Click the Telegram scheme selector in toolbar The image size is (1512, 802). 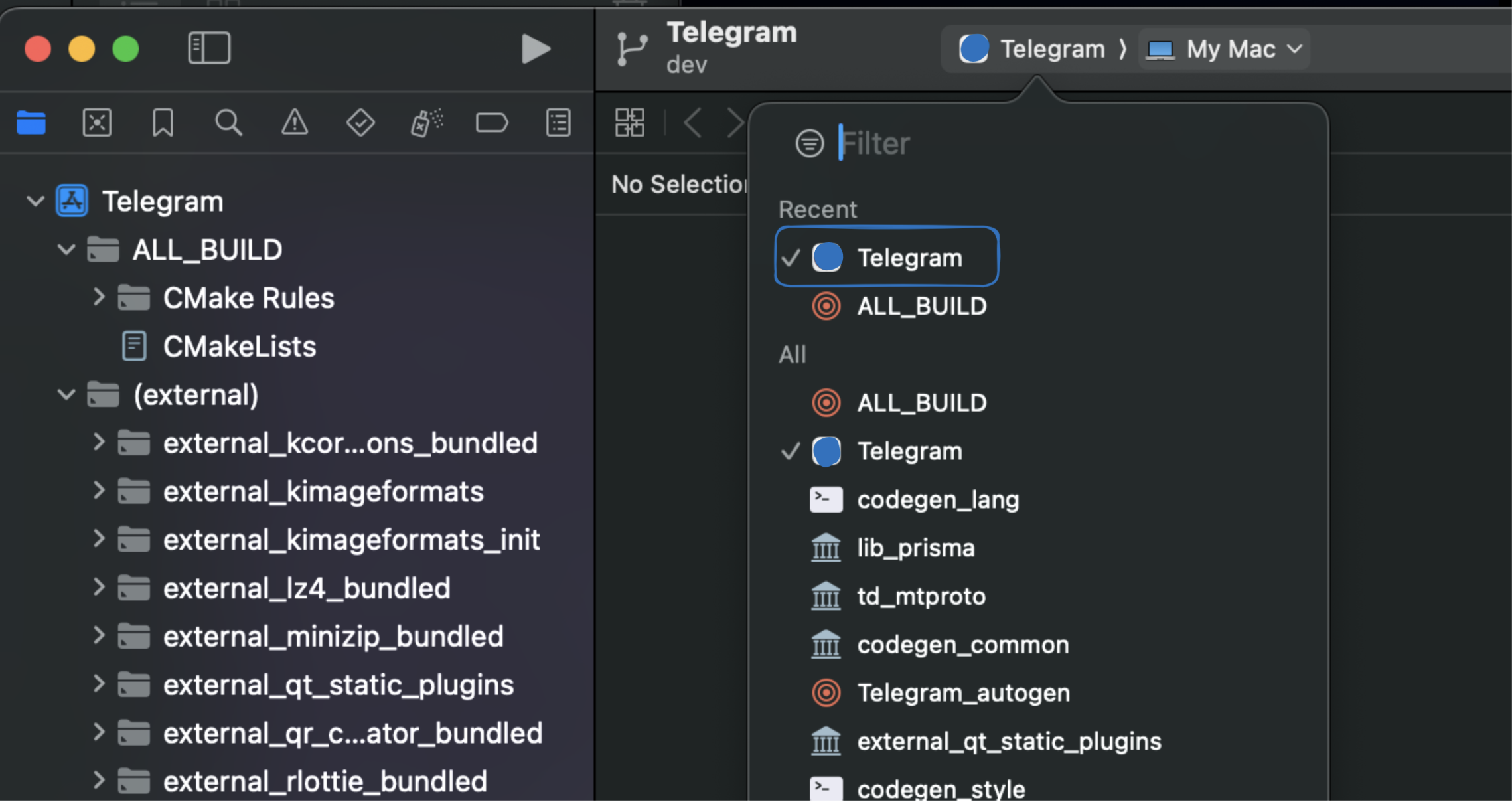pyautogui.click(x=1032, y=50)
